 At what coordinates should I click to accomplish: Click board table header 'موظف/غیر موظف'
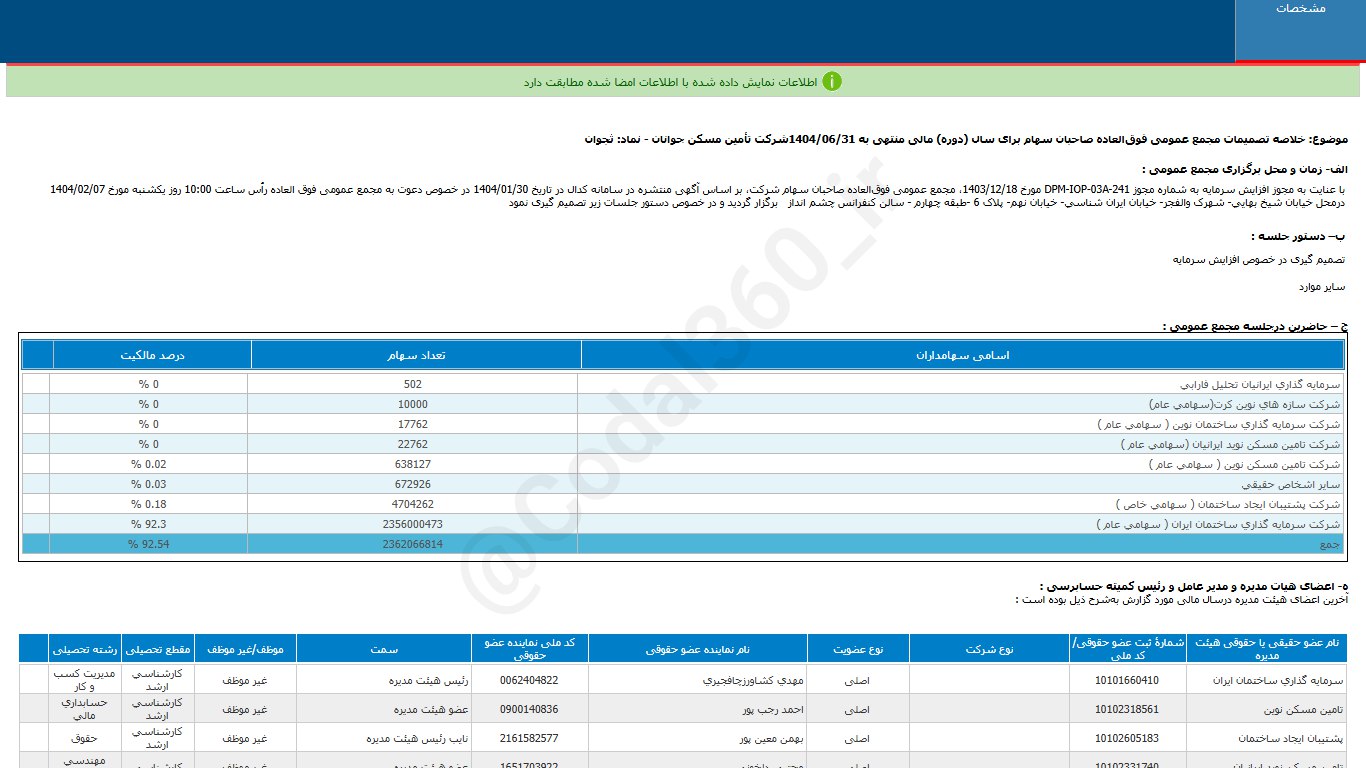[x=245, y=649]
